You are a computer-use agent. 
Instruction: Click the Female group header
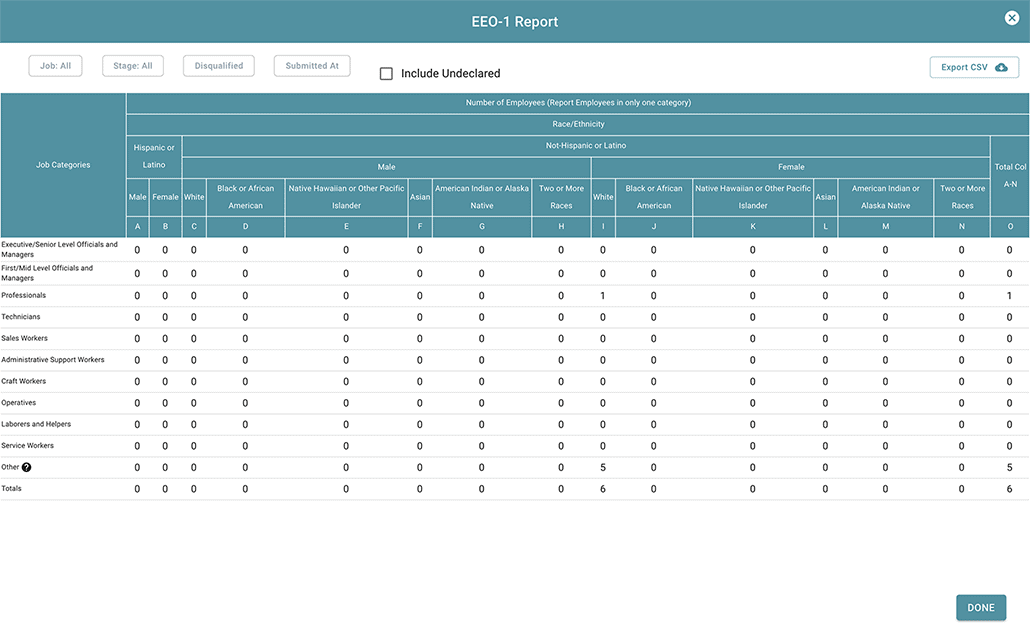[x=790, y=167]
